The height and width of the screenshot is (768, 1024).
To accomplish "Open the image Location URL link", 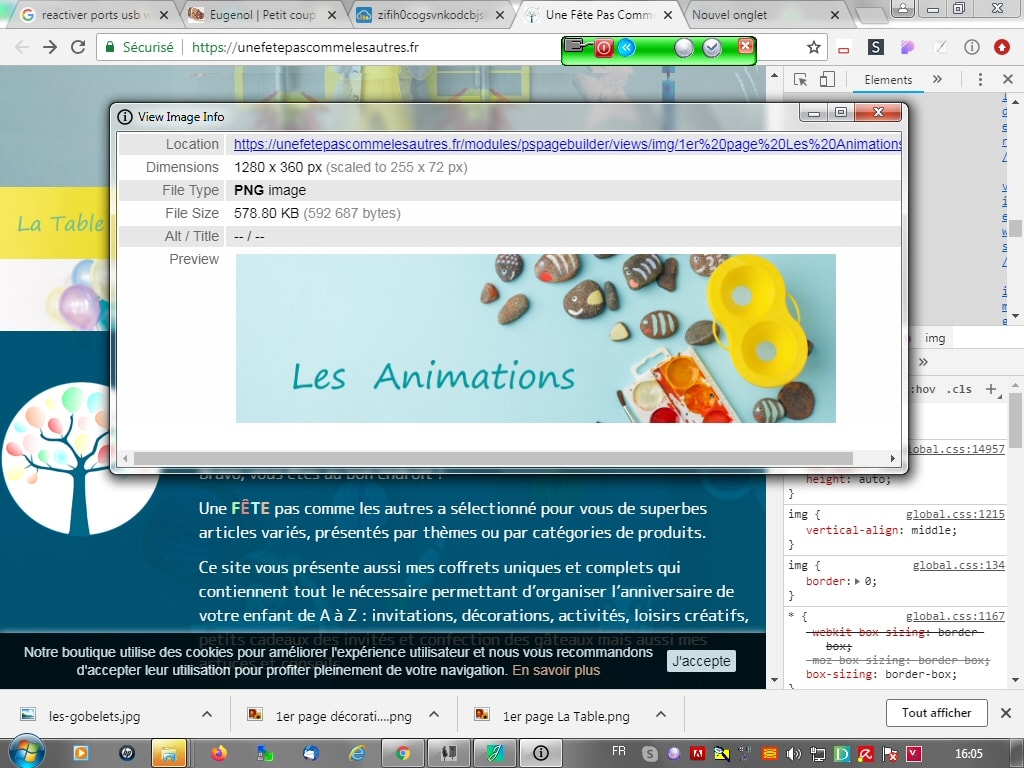I will [x=567, y=144].
